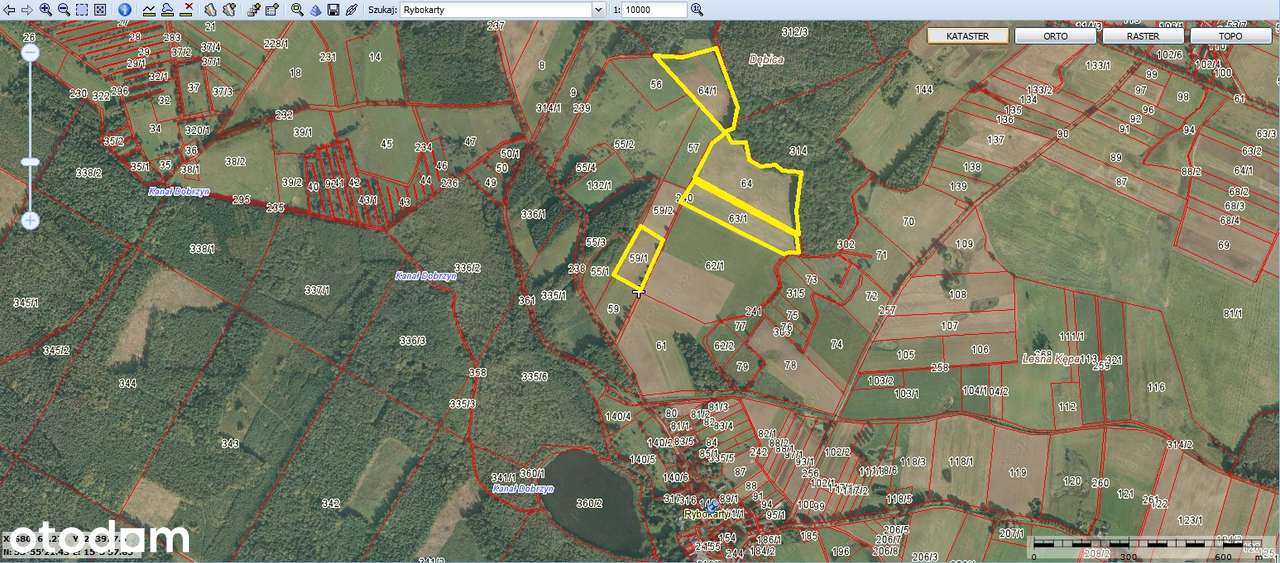The height and width of the screenshot is (563, 1280).
Task: Select the measure distance tool
Action: [x=149, y=10]
